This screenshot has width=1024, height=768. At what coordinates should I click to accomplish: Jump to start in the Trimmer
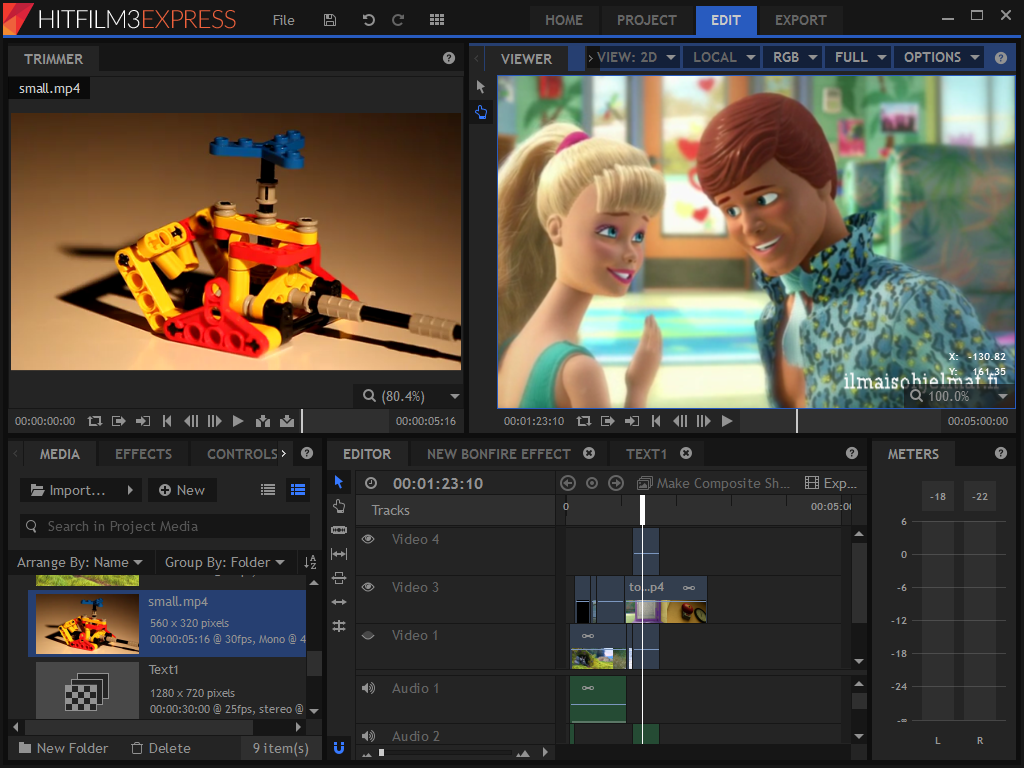click(167, 421)
